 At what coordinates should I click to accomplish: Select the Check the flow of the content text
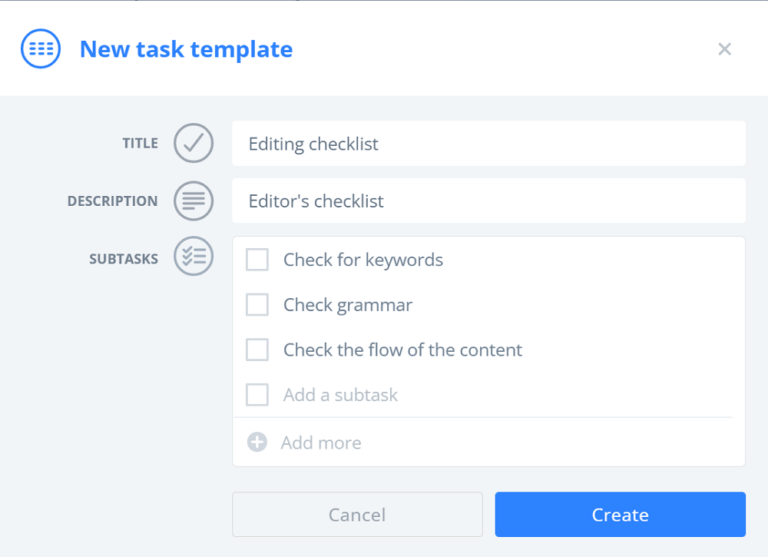pyautogui.click(x=403, y=350)
